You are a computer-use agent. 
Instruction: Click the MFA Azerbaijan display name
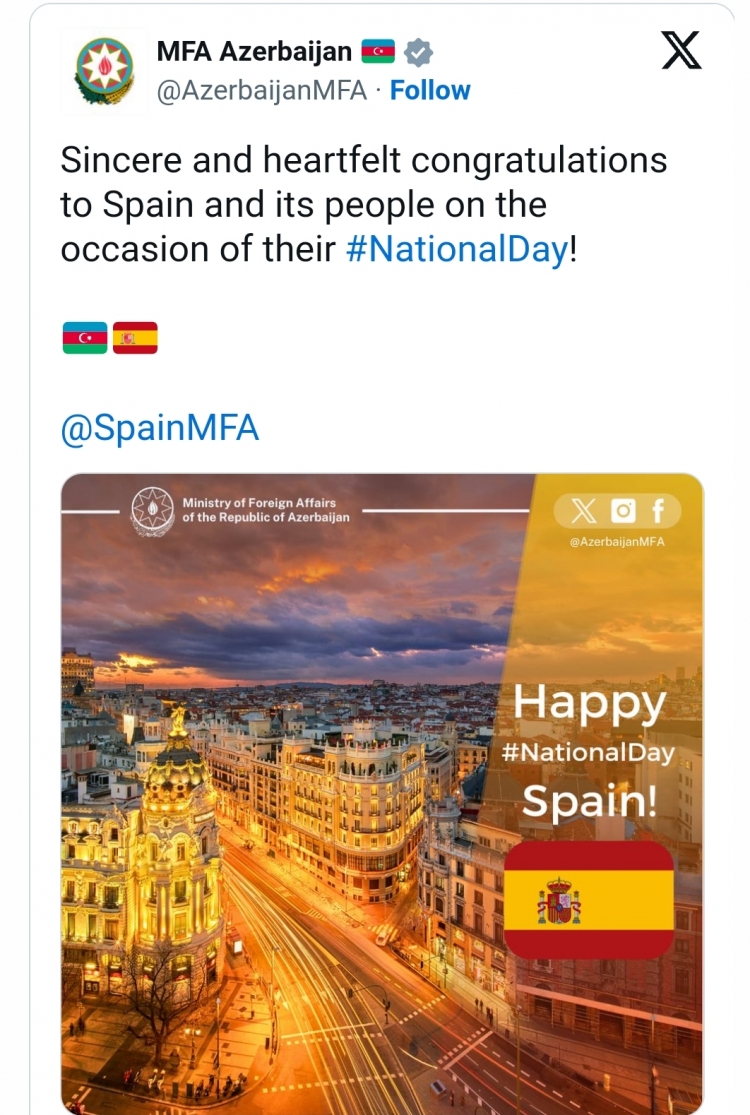(x=254, y=51)
